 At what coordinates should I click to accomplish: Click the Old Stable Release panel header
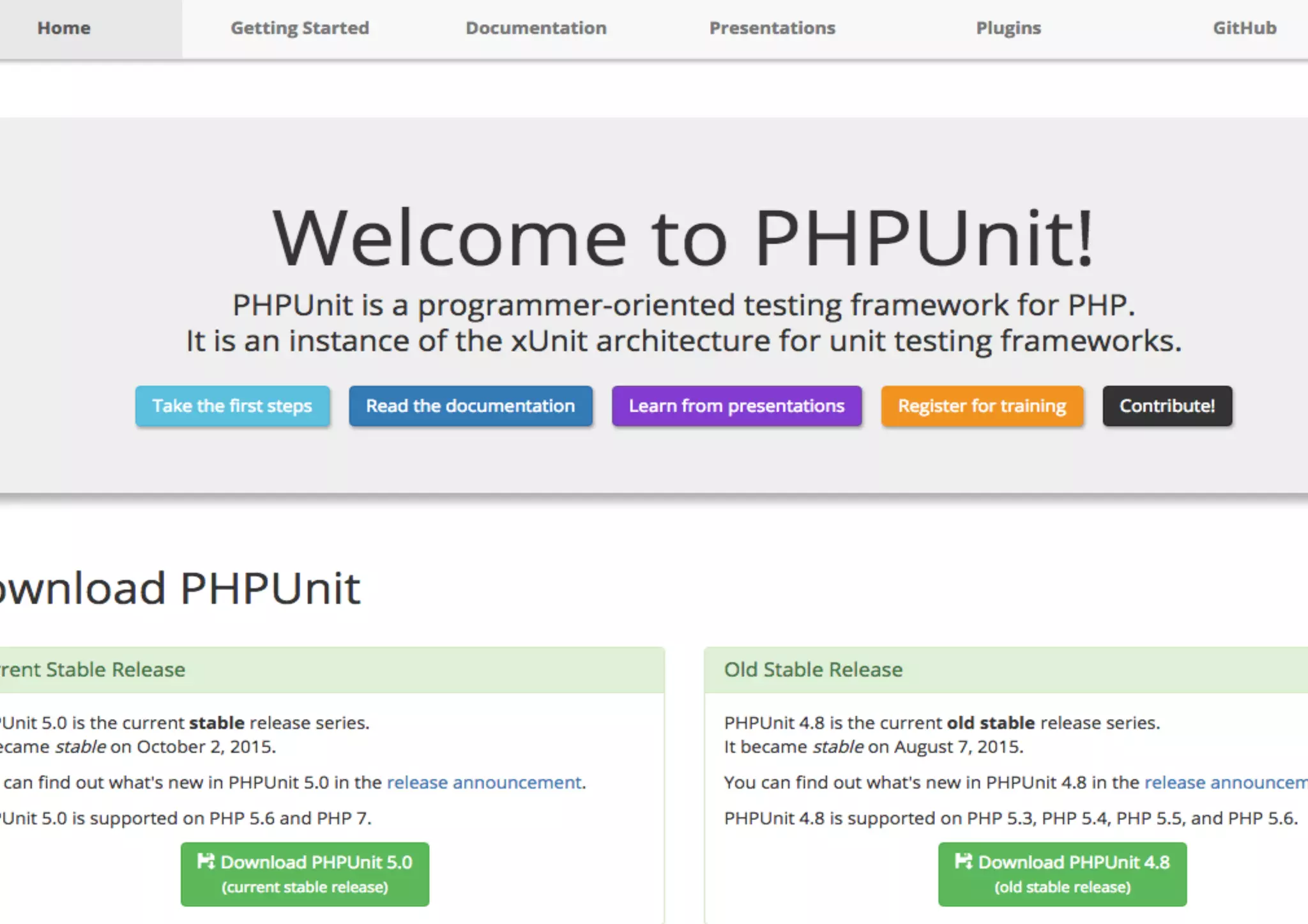pos(813,669)
